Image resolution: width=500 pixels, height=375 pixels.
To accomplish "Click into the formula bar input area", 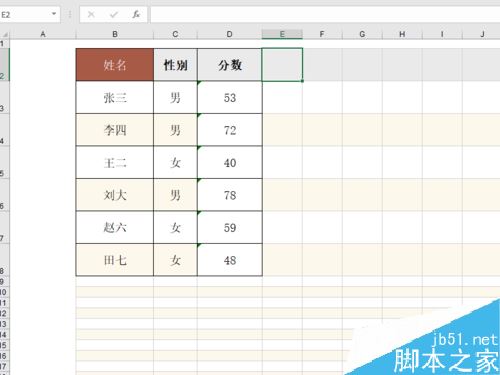I will tap(325, 15).
